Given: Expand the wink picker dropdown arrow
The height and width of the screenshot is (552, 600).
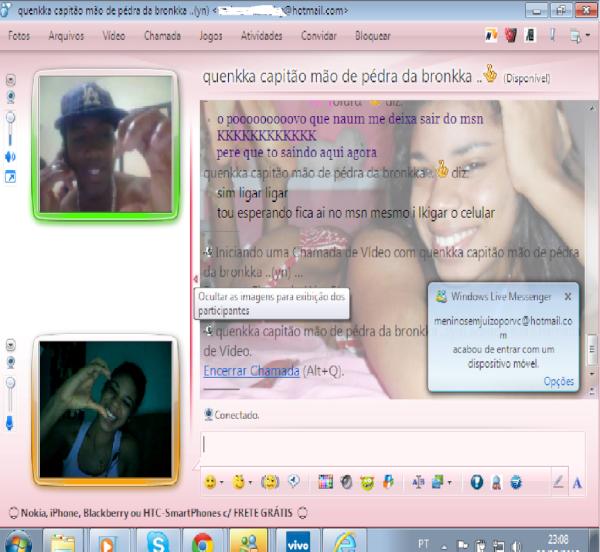Looking at the screenshot, I should pos(250,482).
